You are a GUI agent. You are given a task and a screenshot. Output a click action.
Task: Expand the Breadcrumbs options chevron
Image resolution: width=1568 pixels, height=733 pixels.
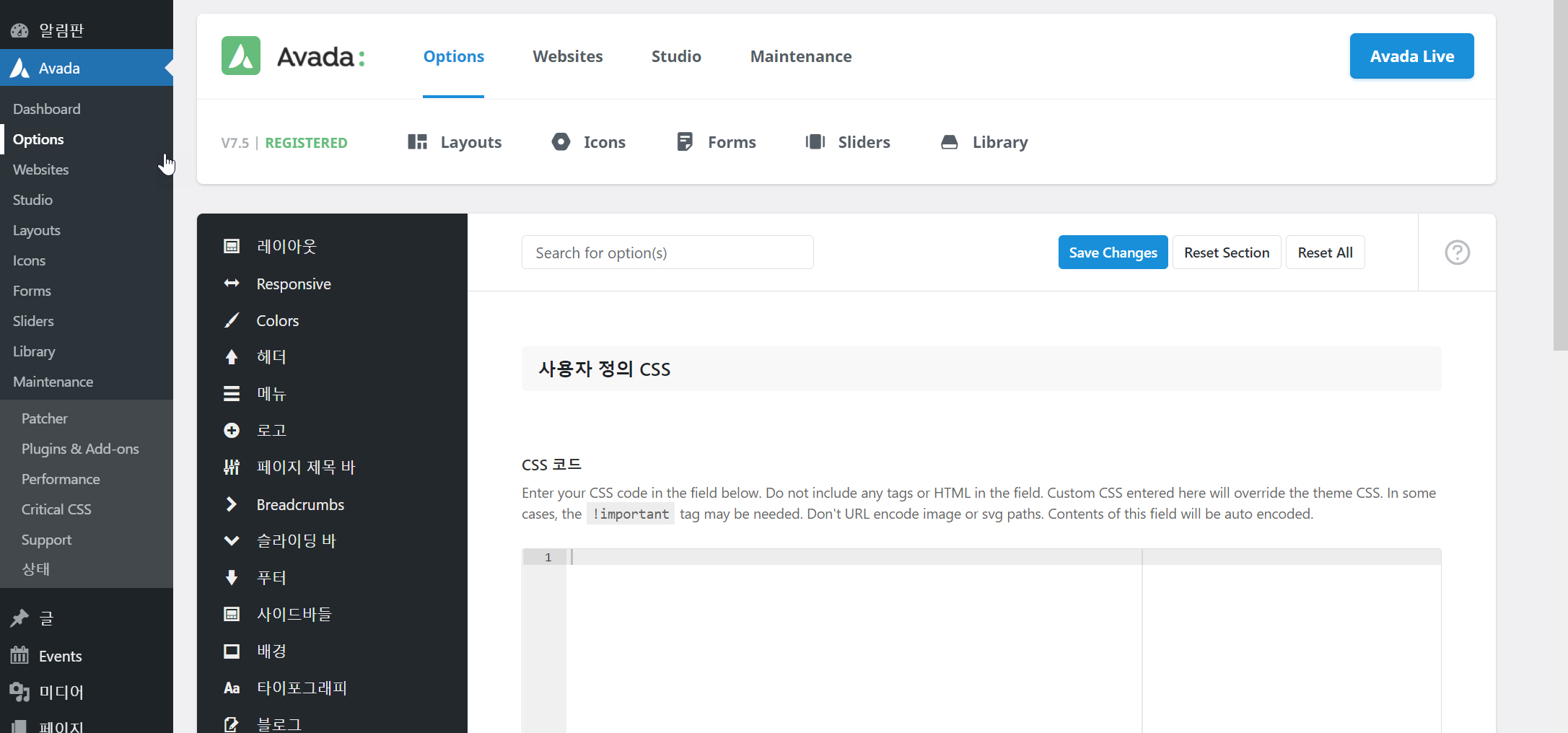(x=231, y=504)
